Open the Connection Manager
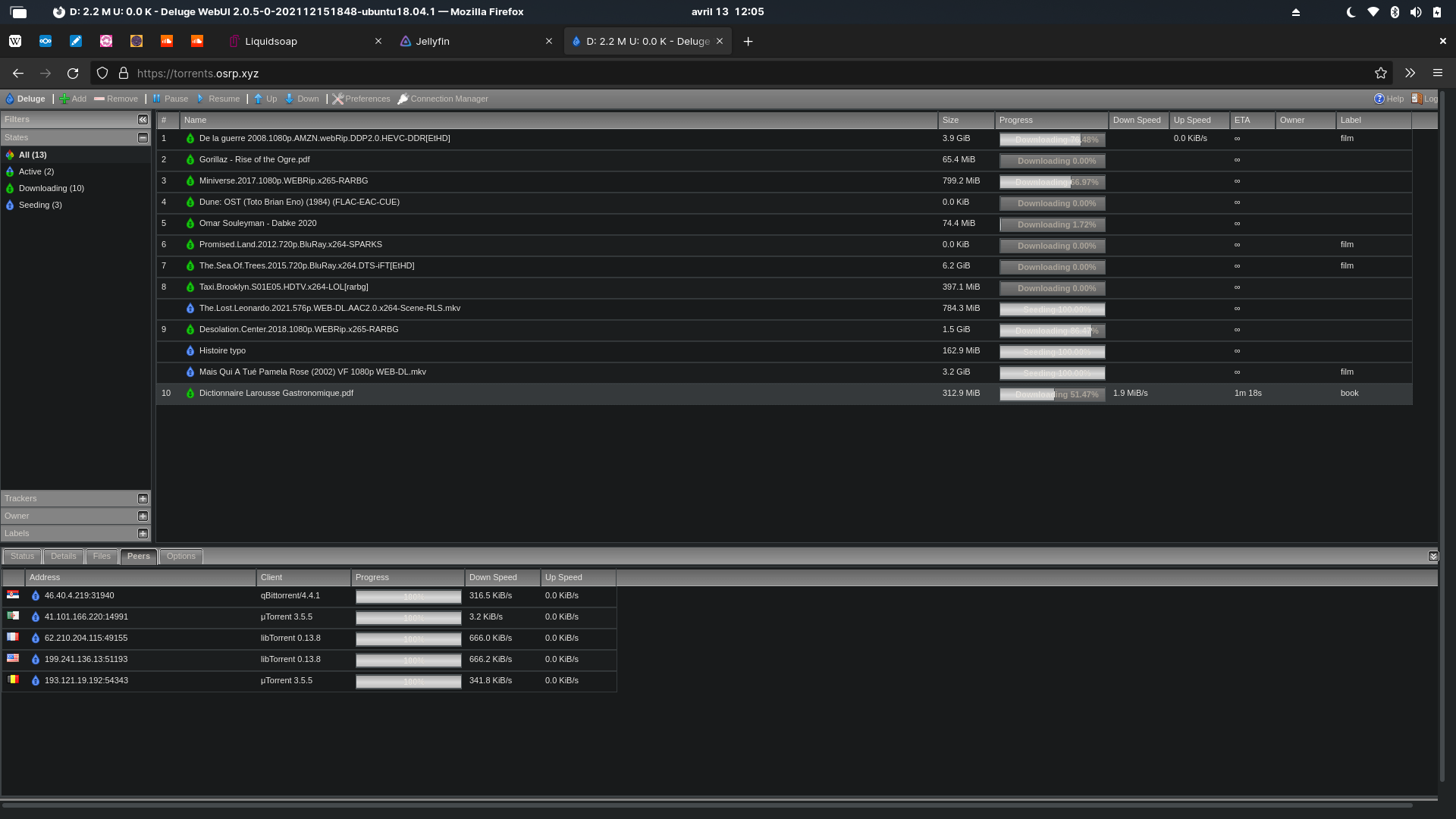 (x=443, y=99)
